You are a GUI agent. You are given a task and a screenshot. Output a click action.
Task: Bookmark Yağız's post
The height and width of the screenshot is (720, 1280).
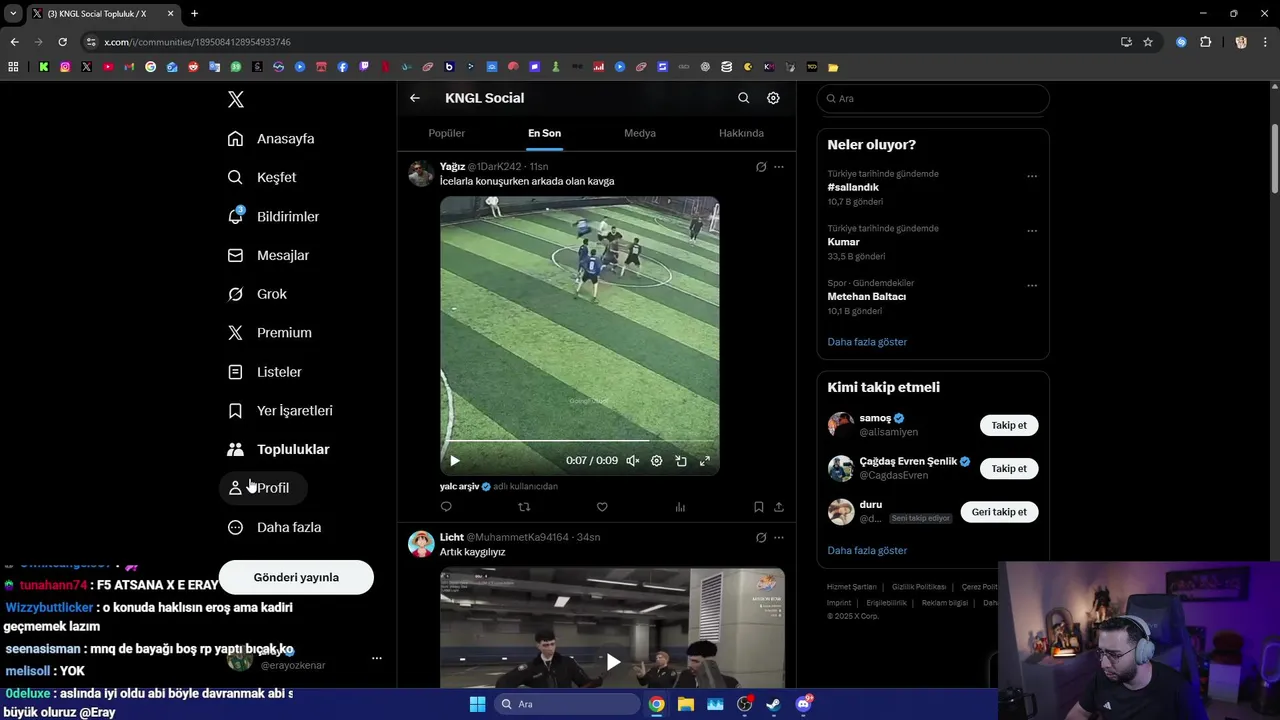tap(759, 507)
